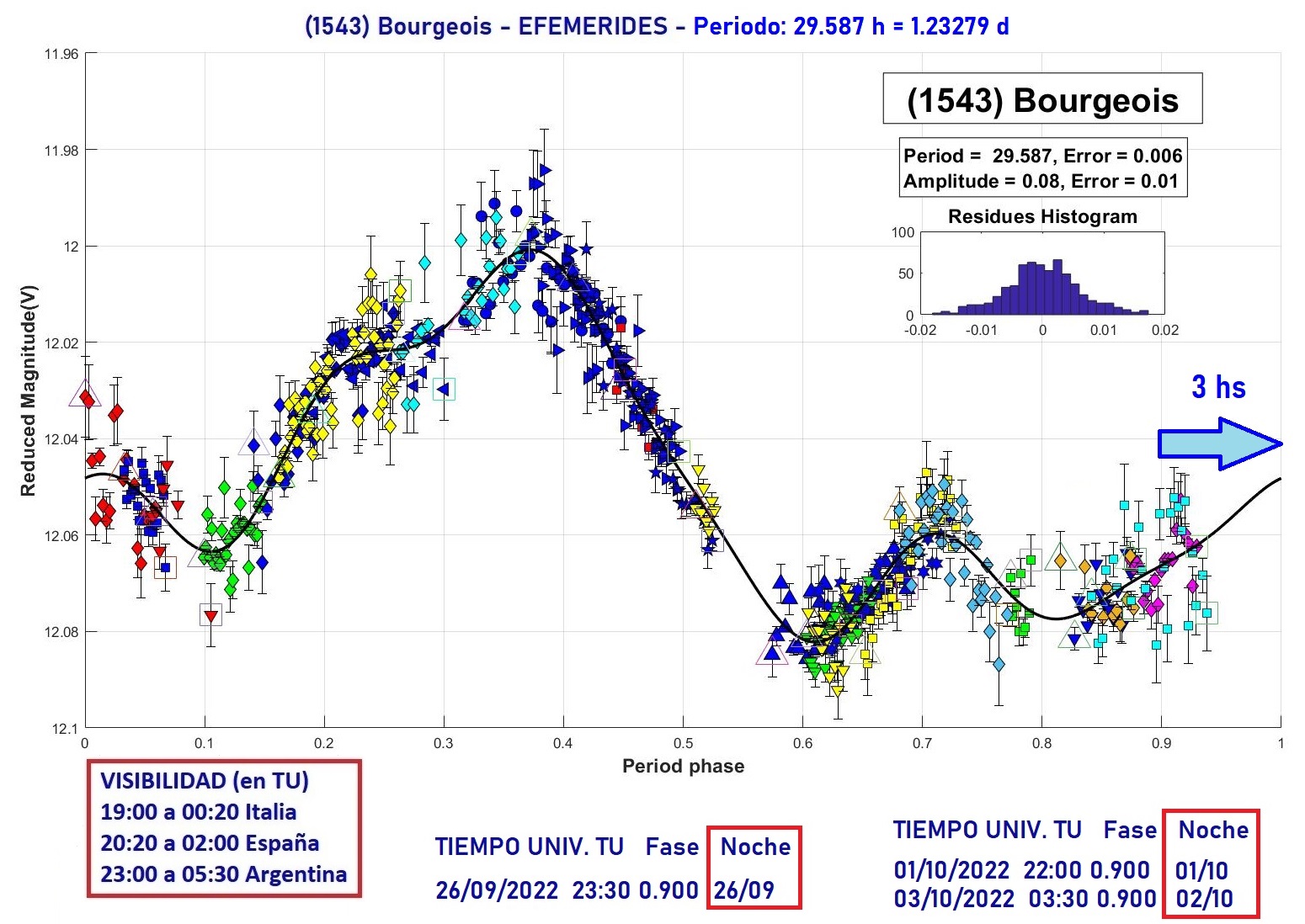The image size is (1305, 924).
Task: Click the "3 hs" label above the arrow
Action: (x=1217, y=387)
